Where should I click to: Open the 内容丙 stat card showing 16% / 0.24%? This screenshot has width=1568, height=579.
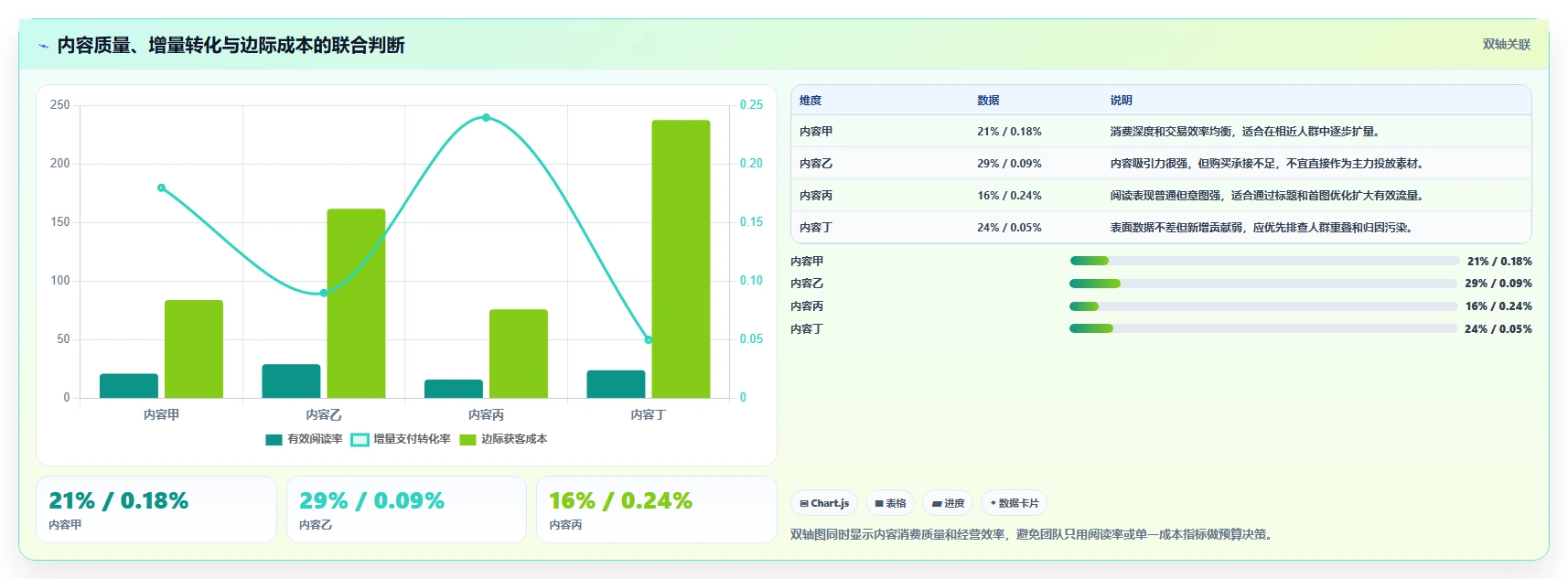[657, 509]
